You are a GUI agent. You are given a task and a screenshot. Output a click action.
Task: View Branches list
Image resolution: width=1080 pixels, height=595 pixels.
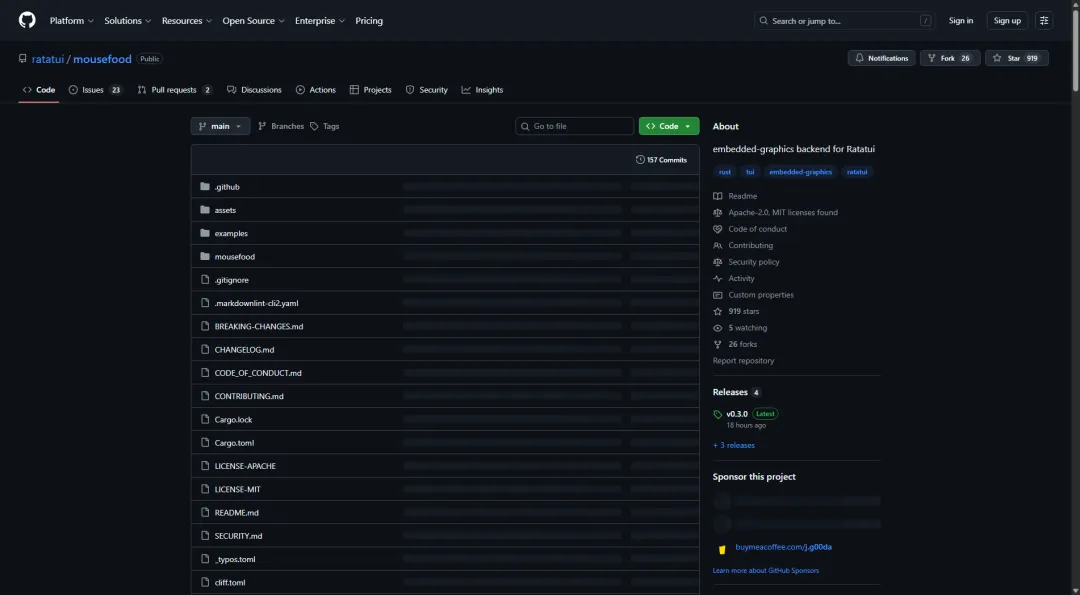(281, 126)
